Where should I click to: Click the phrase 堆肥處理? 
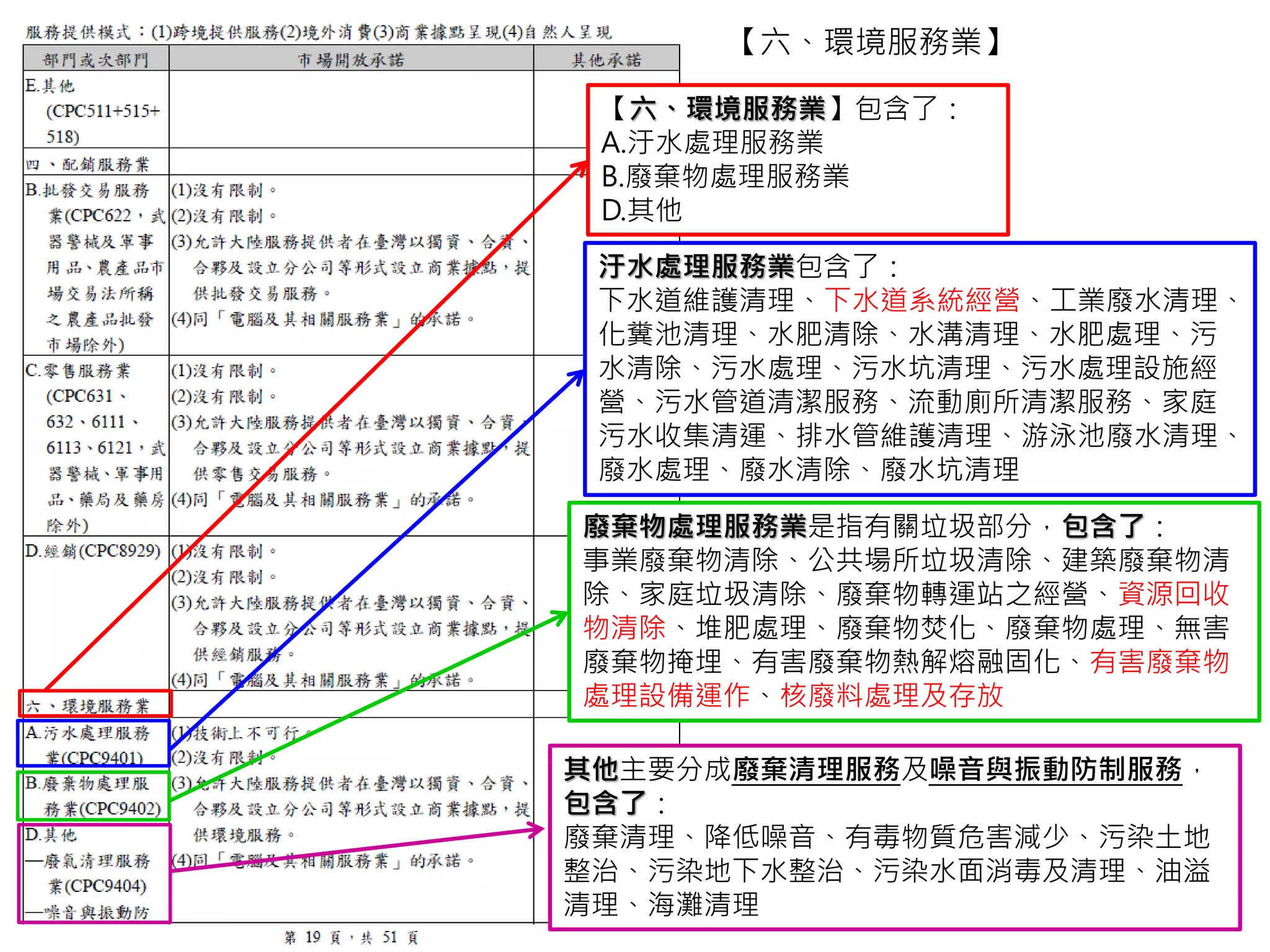click(x=751, y=628)
